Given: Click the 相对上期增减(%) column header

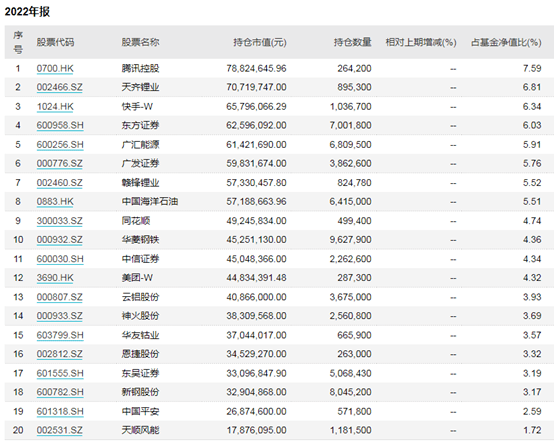Looking at the screenshot, I should click(421, 42).
